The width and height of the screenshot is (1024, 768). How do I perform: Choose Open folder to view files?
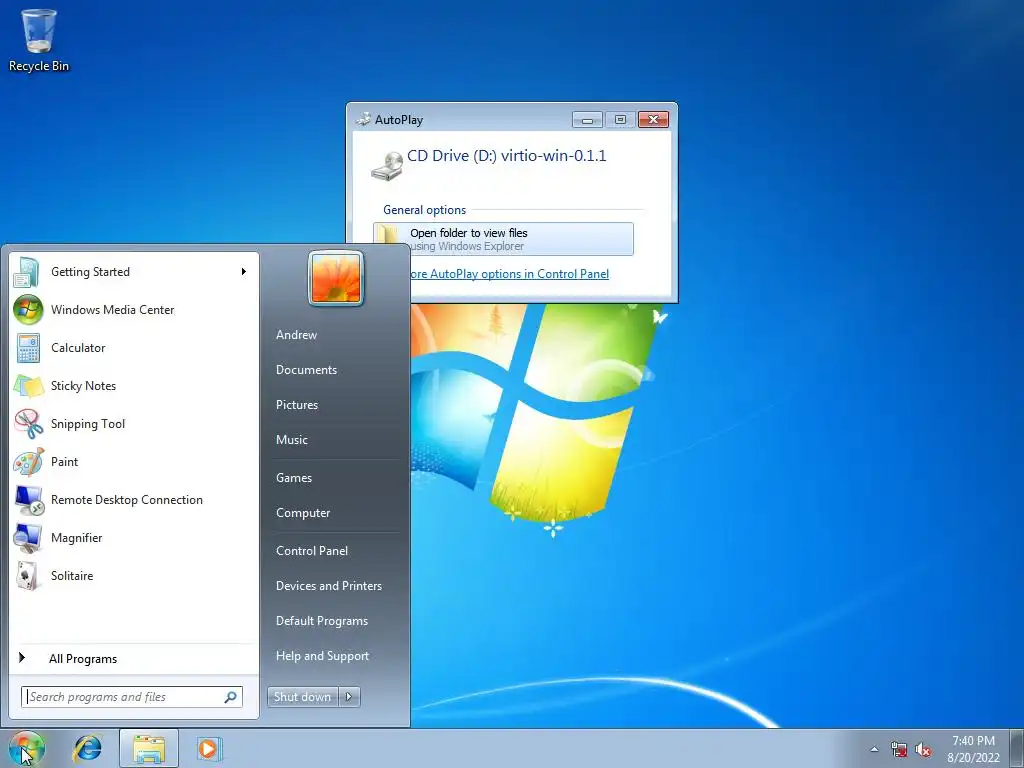504,239
